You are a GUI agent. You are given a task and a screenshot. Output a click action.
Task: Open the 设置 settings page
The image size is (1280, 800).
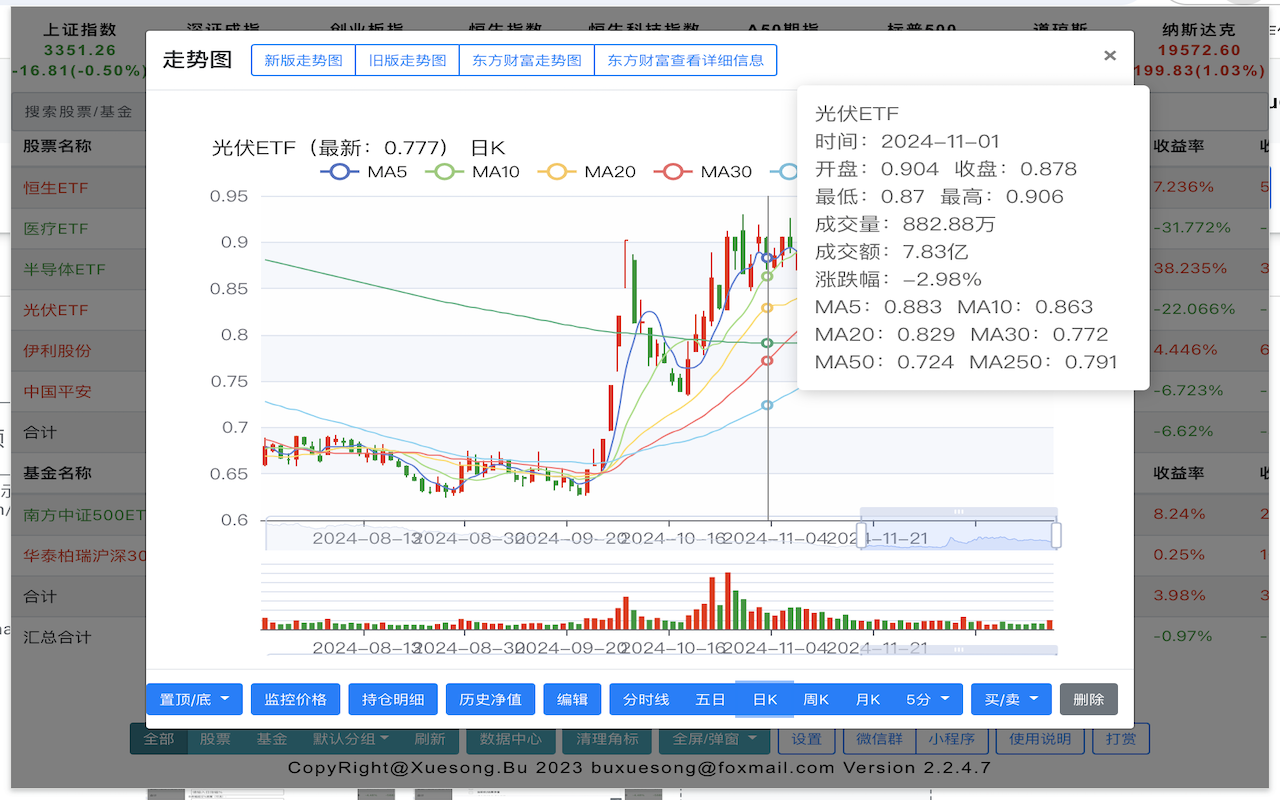point(806,739)
